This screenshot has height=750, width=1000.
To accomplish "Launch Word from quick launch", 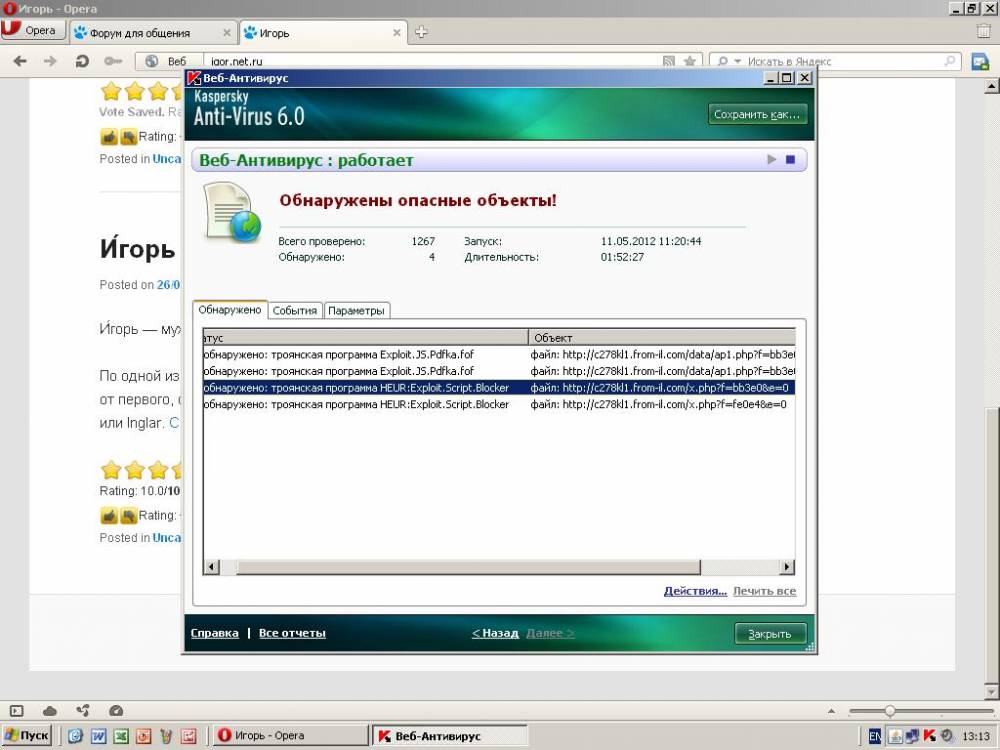I will [98, 736].
